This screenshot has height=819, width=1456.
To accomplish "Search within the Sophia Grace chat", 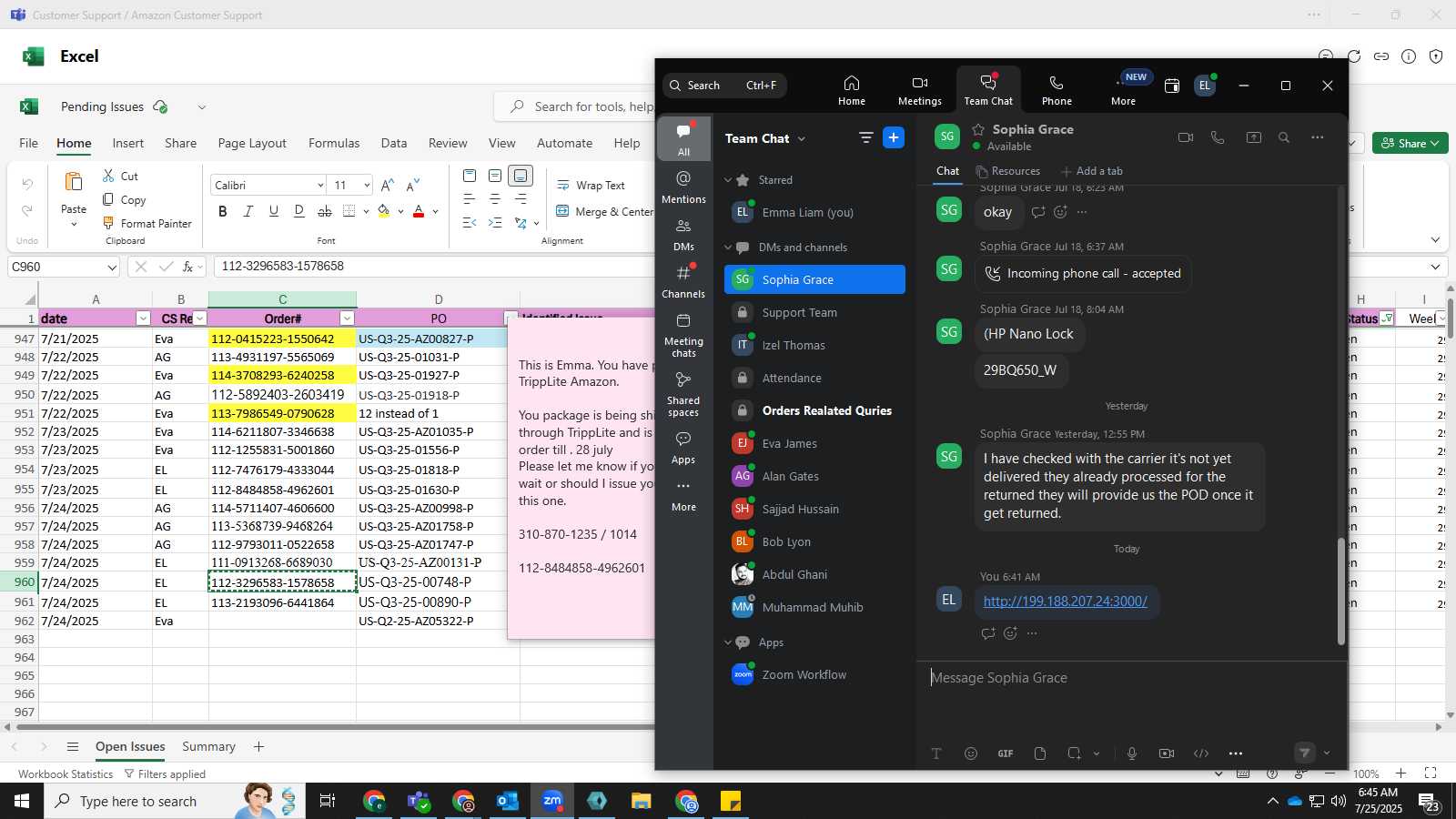I will (1284, 137).
